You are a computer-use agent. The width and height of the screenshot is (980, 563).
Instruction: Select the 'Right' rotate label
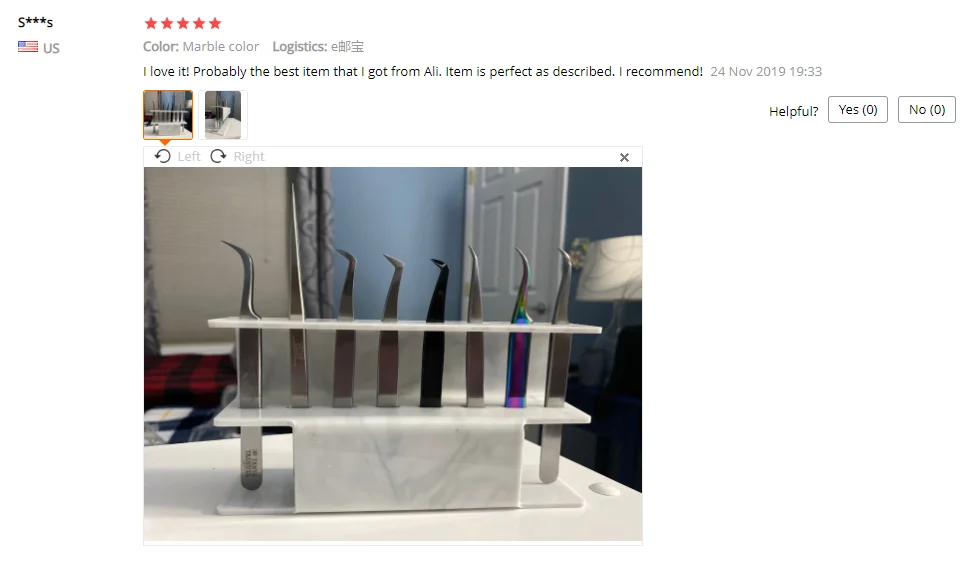tap(249, 156)
